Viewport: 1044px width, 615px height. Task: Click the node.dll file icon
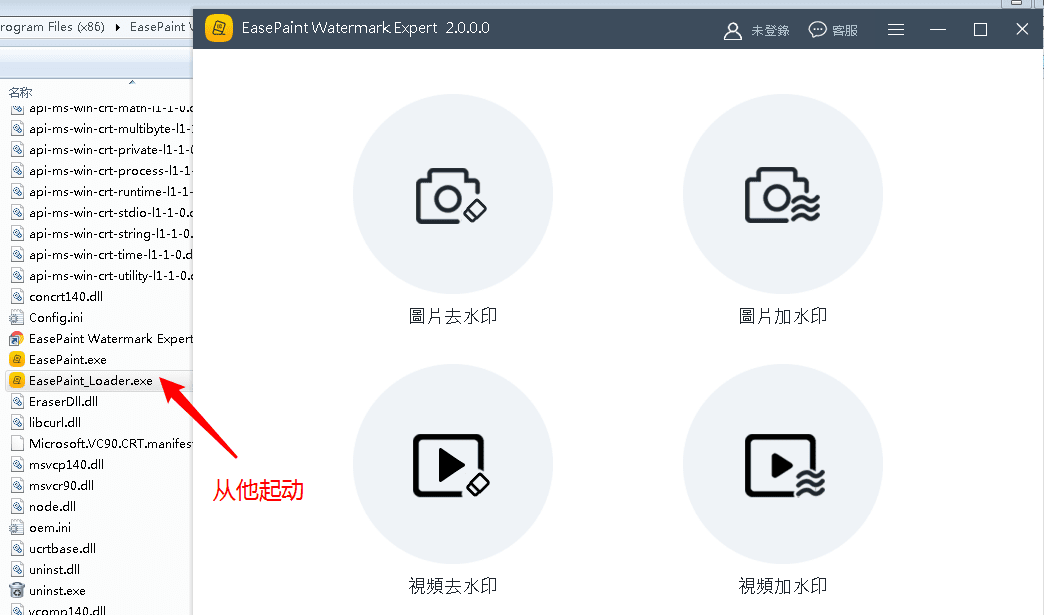point(17,507)
